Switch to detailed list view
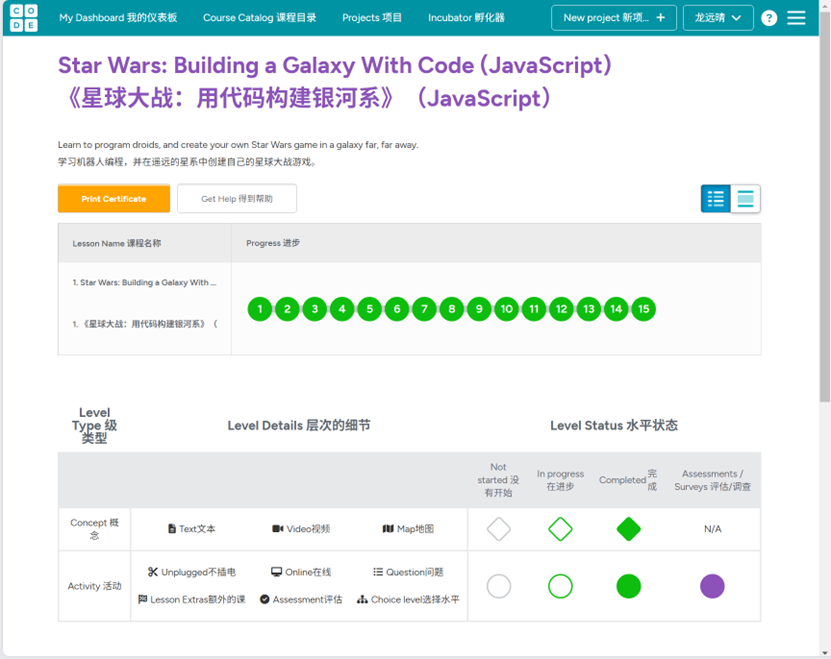This screenshot has height=659, width=831. click(715, 199)
